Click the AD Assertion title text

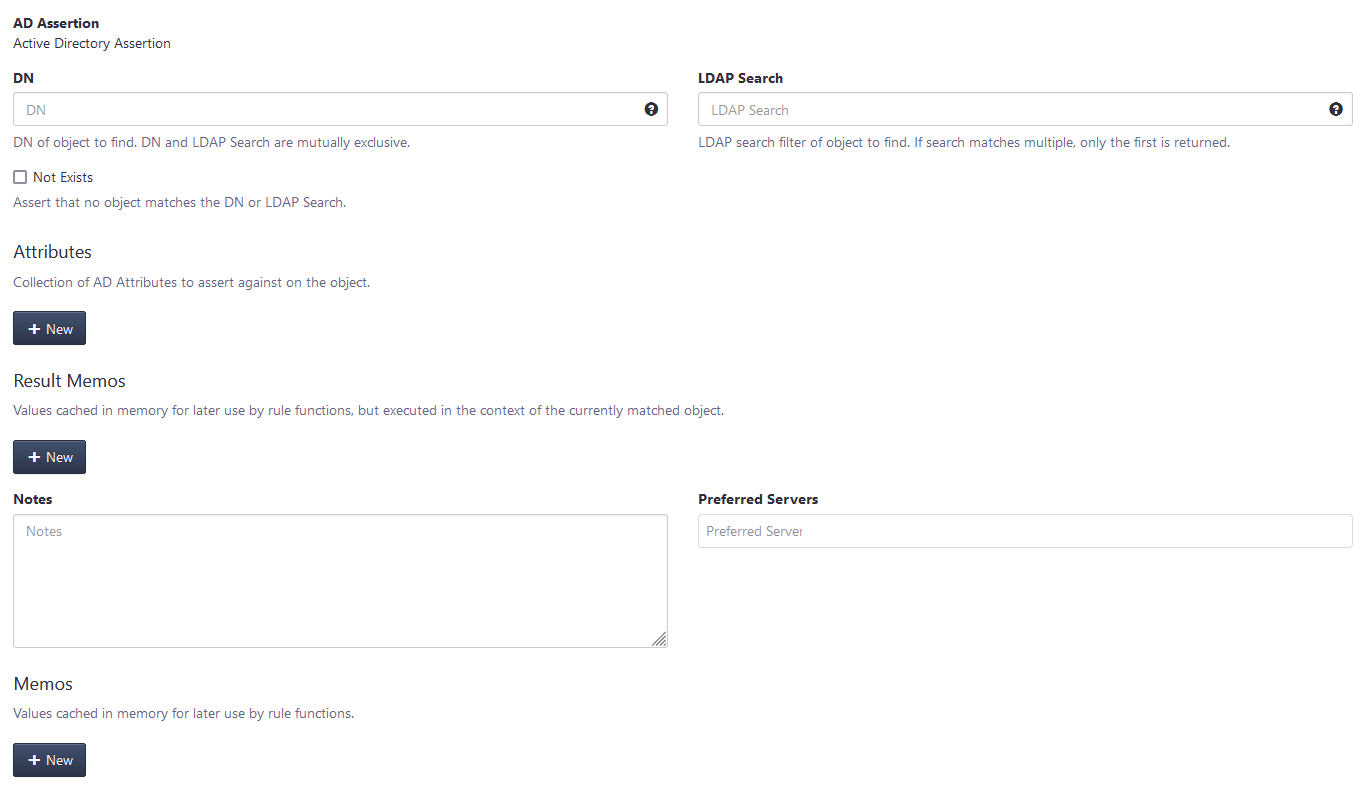click(x=56, y=23)
